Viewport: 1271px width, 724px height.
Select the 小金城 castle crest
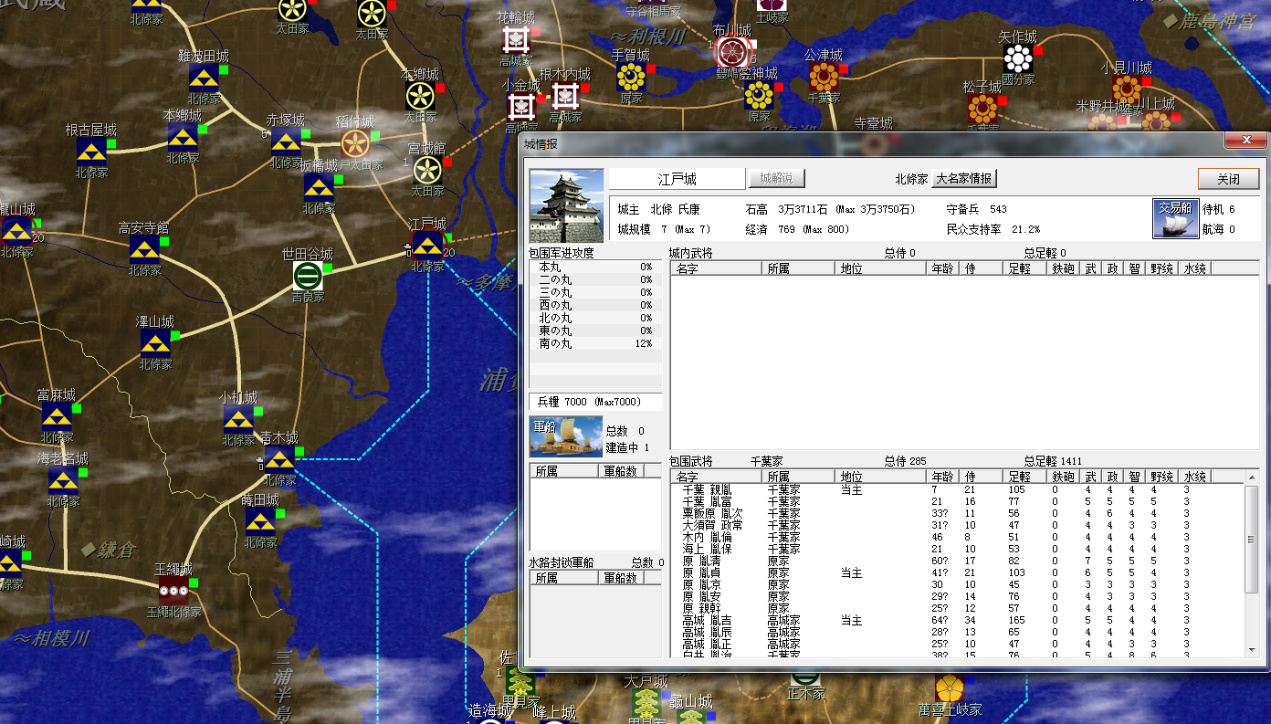[521, 105]
